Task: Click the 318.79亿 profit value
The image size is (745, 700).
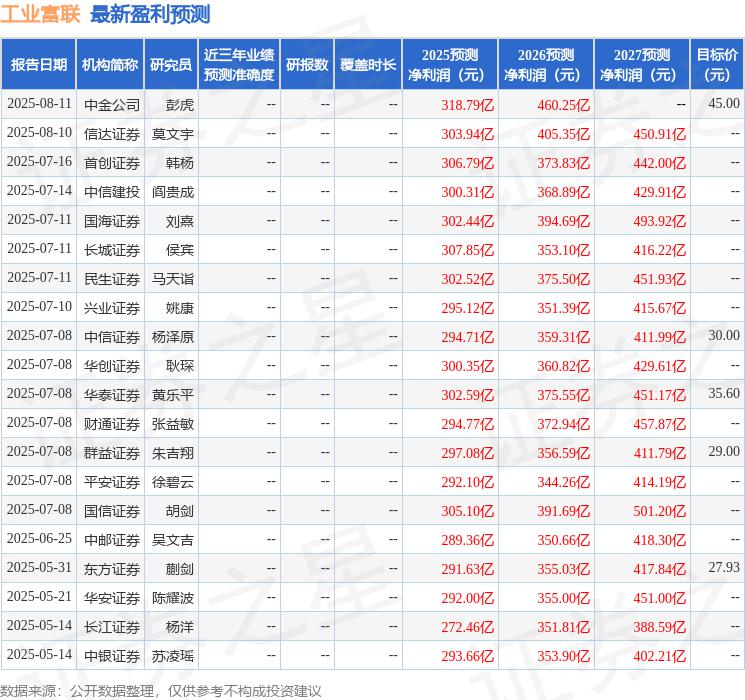Action: point(468,105)
